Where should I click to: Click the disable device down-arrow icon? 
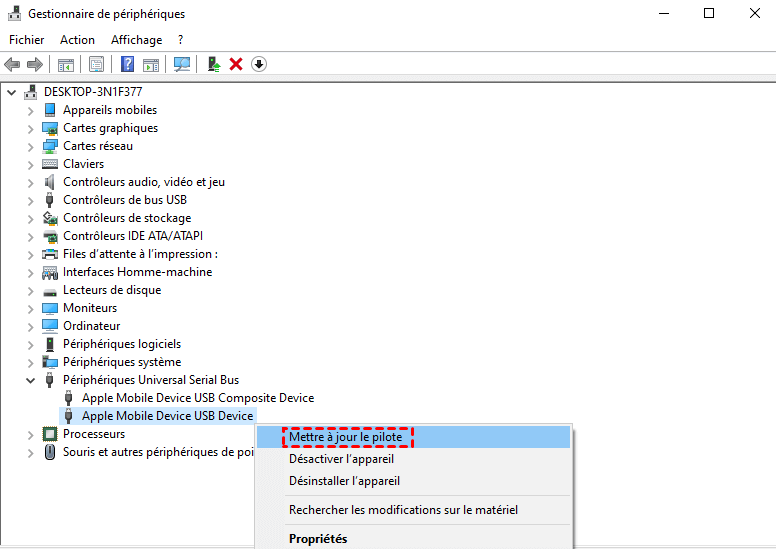click(x=259, y=64)
